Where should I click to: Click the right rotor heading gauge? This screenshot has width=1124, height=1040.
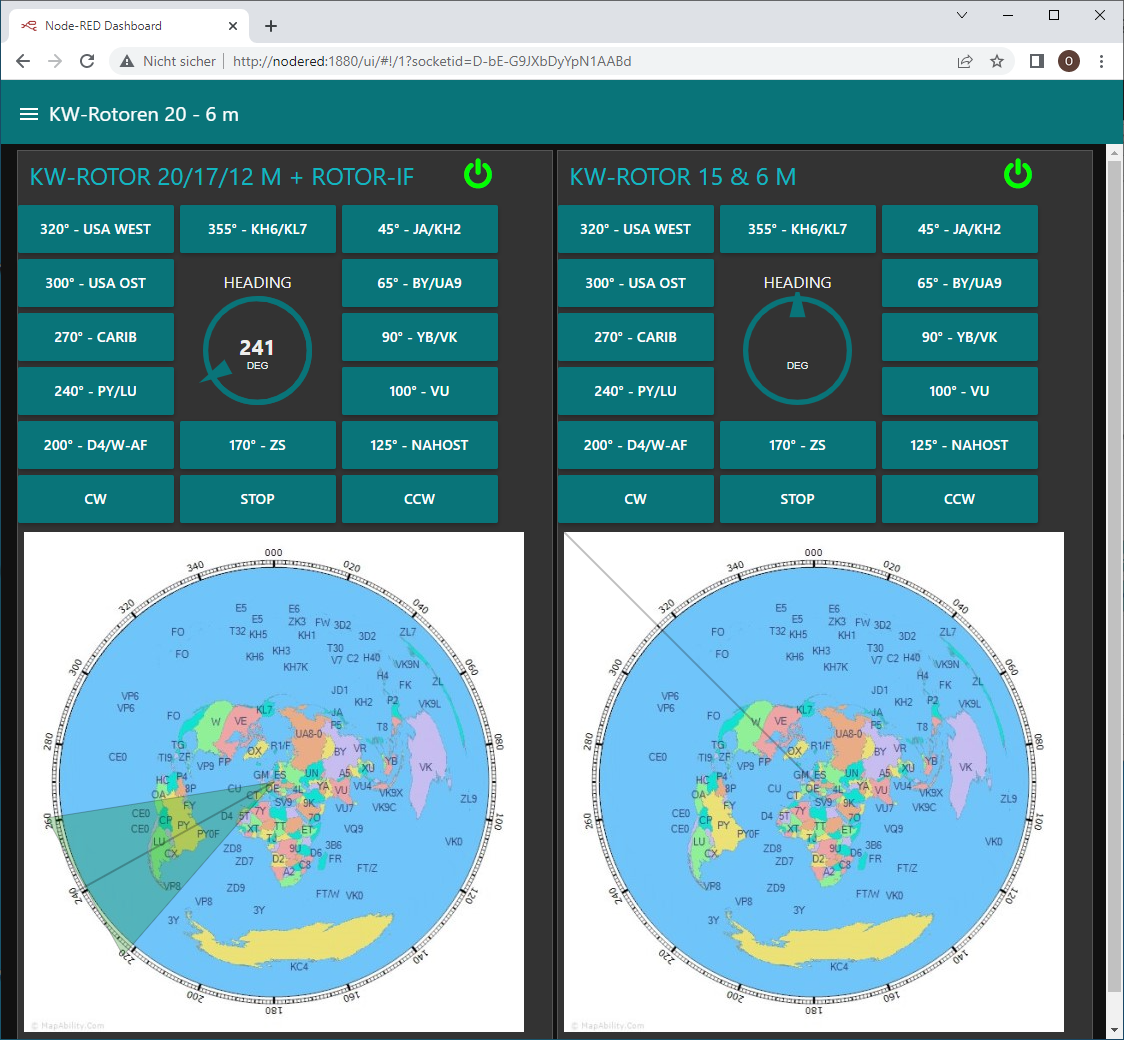coord(797,350)
